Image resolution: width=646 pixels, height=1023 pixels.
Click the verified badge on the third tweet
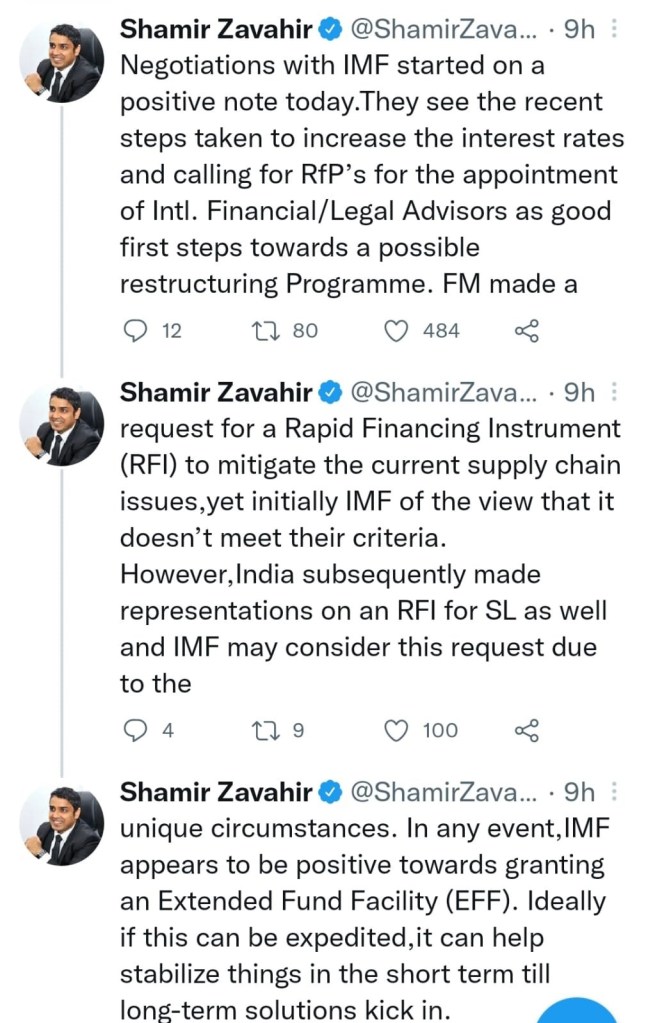tap(330, 793)
